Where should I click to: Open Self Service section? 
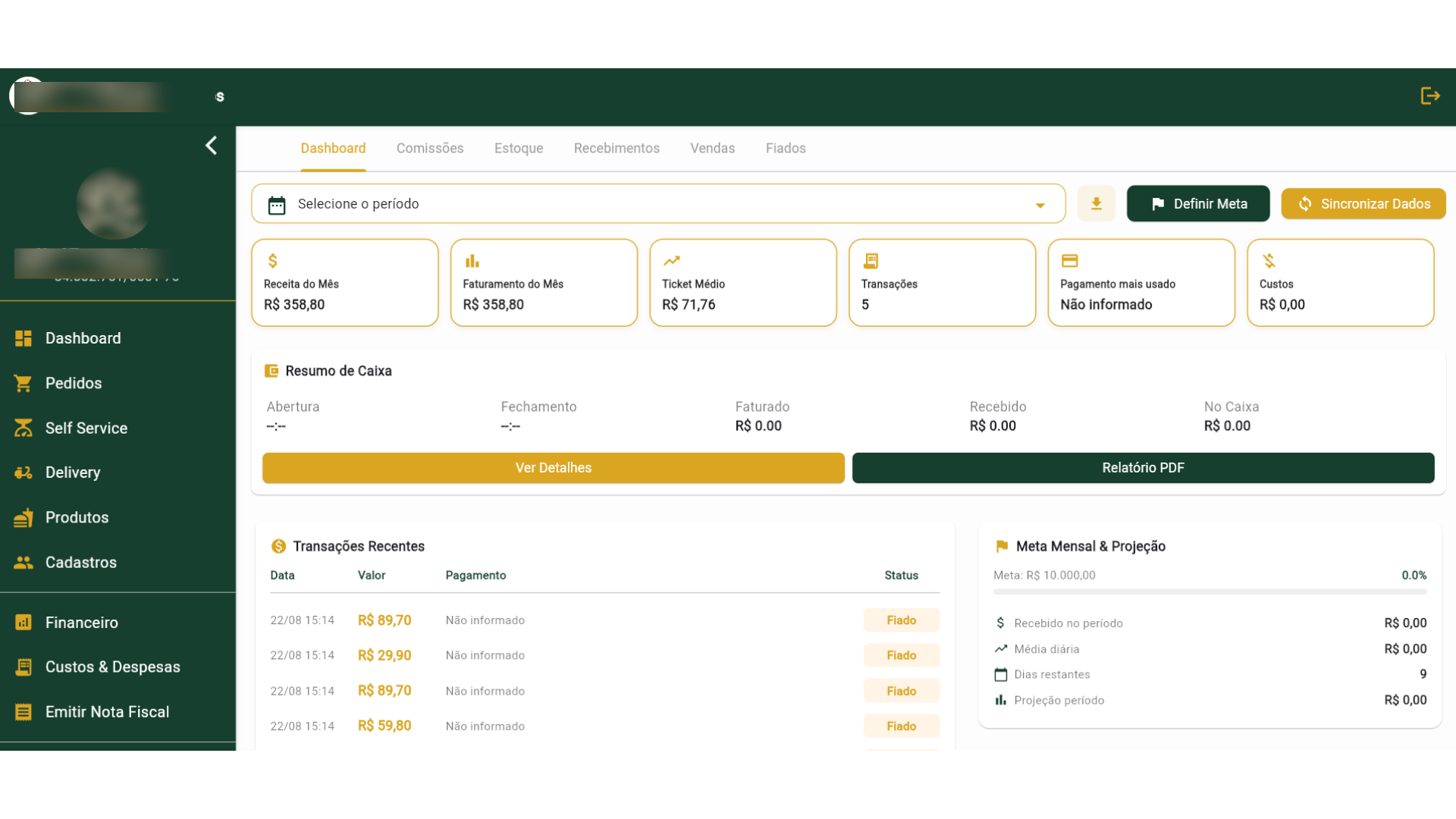point(86,428)
